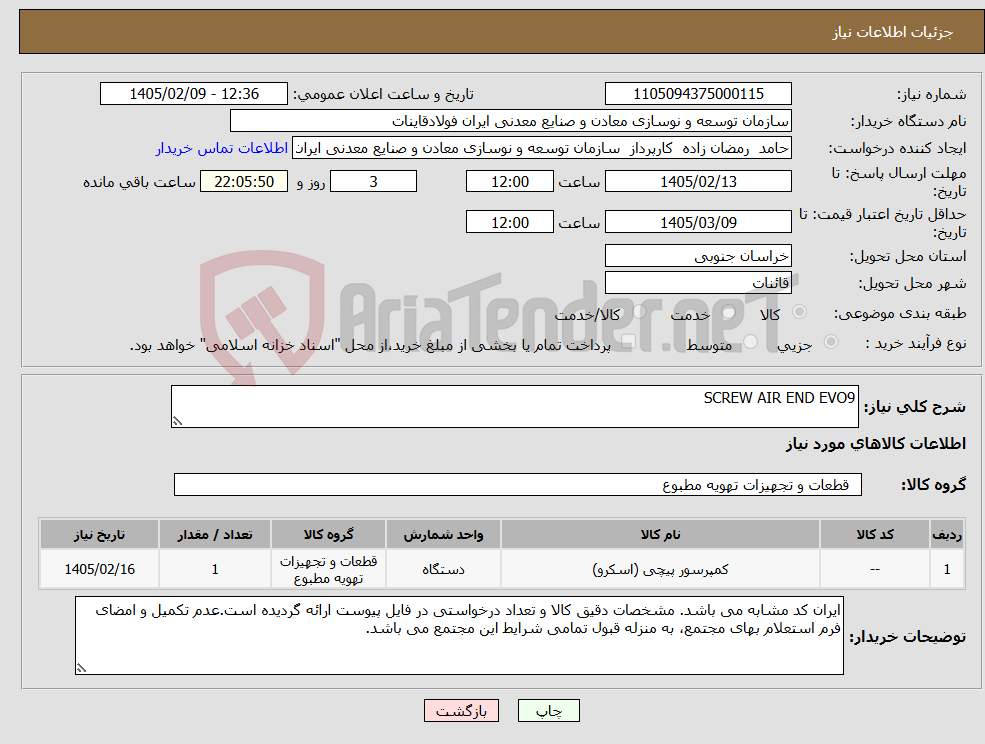This screenshot has height=744, width=985.
Task: Click the announcement date field 1405/02/09 - 12:36
Action: click(193, 94)
